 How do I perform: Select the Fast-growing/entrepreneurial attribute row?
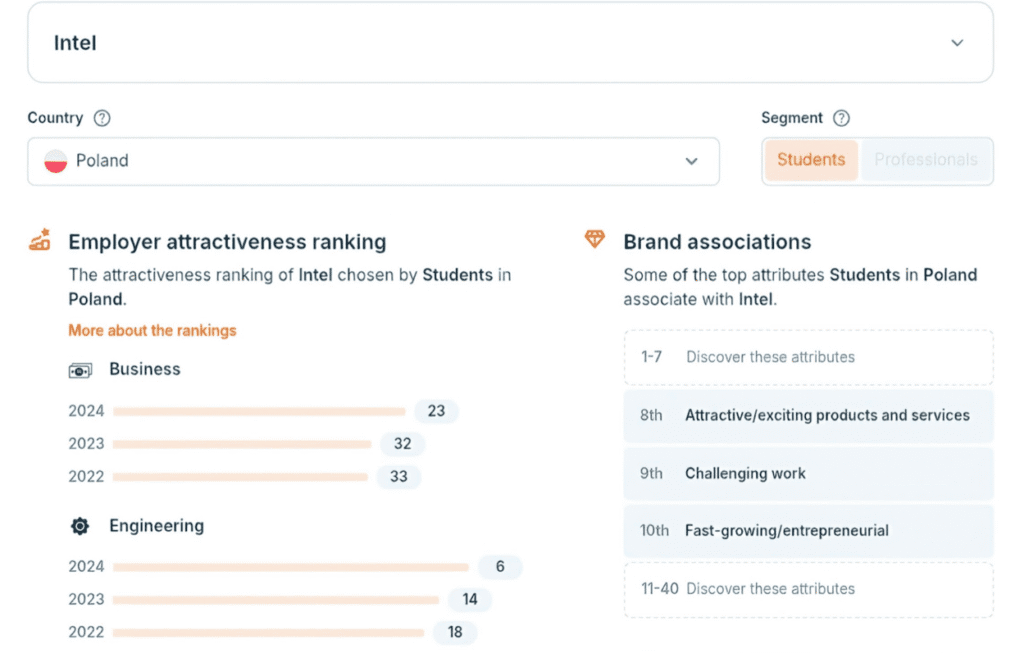(808, 531)
